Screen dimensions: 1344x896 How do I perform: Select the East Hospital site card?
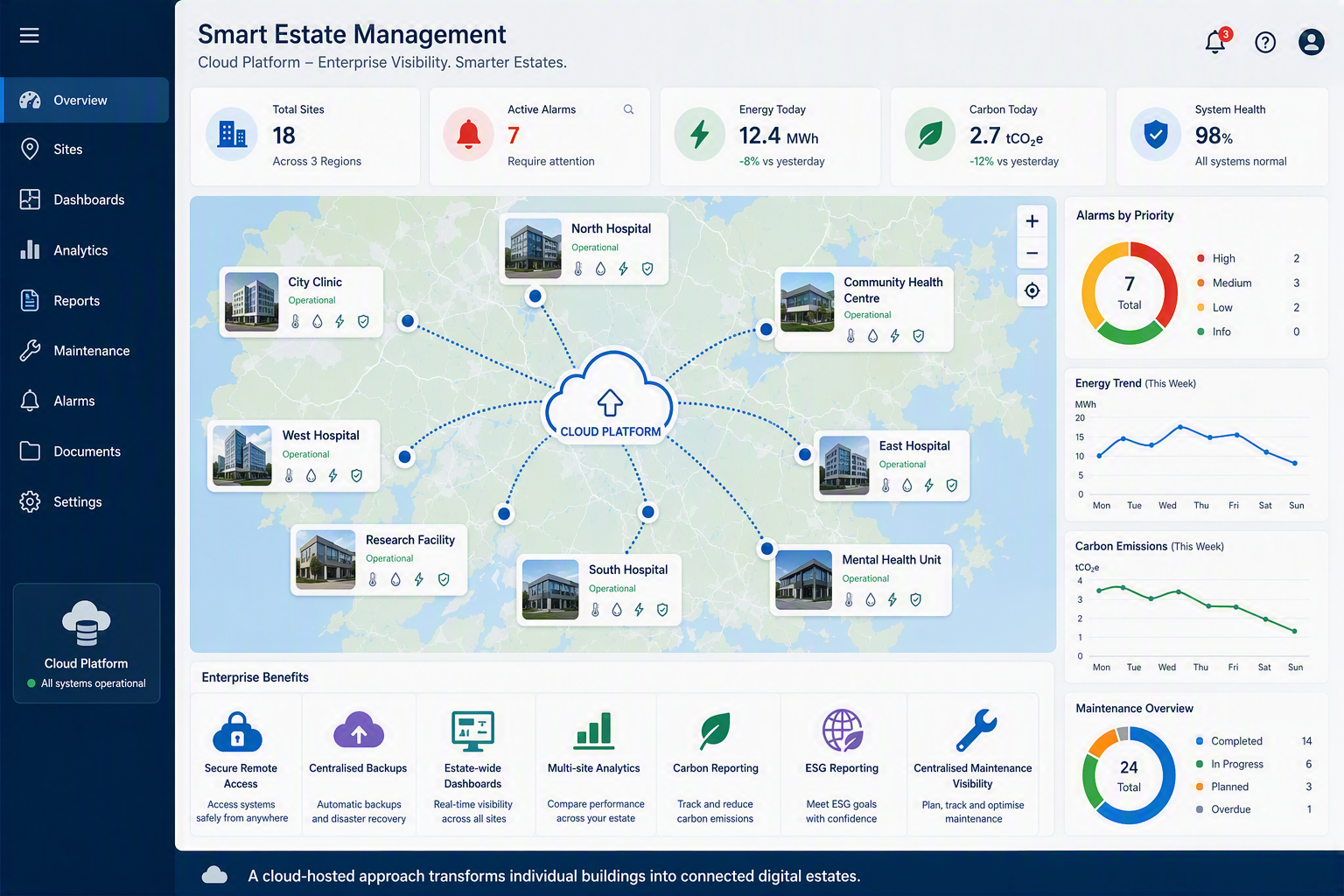pos(892,465)
